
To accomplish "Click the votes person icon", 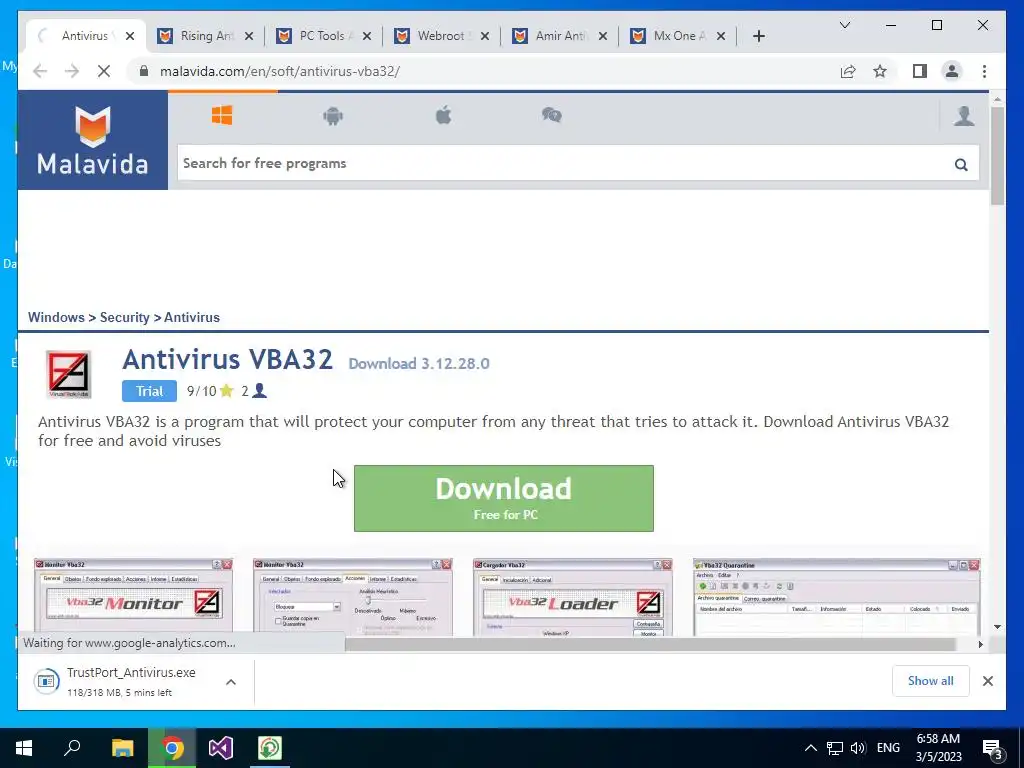I will click(x=259, y=391).
